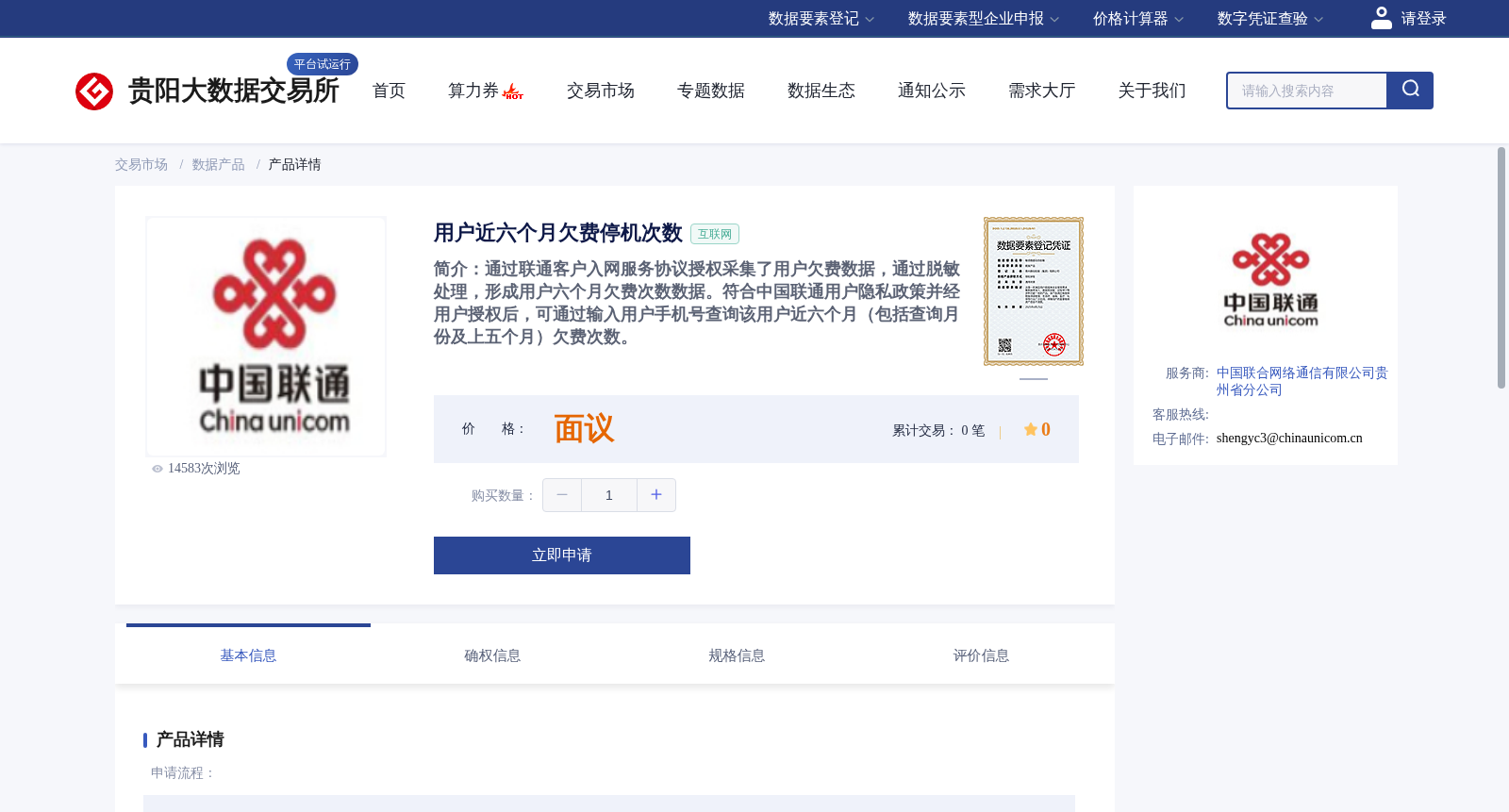Image resolution: width=1509 pixels, height=812 pixels.
Task: Click the eye icon beside 14583次浏览
Action: click(x=158, y=469)
